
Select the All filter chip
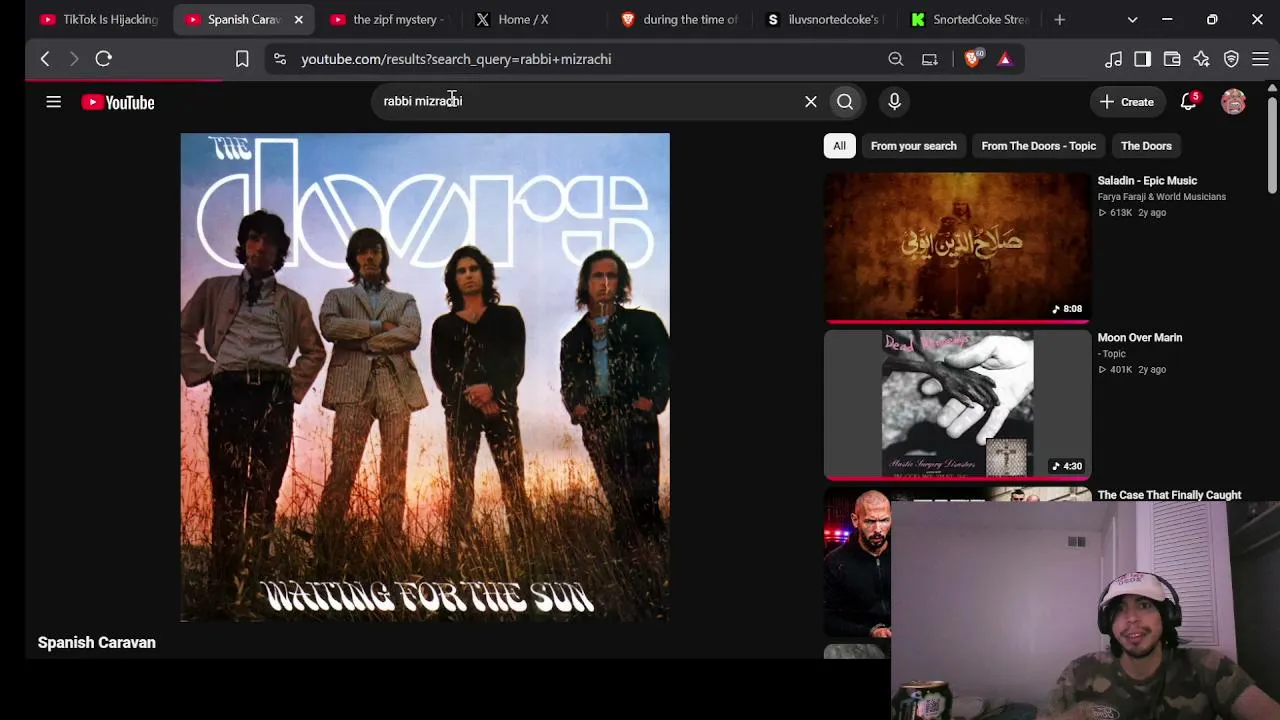[x=840, y=146]
